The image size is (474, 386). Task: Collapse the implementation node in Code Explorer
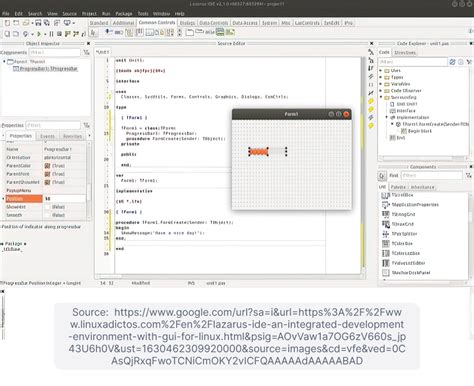[387, 117]
